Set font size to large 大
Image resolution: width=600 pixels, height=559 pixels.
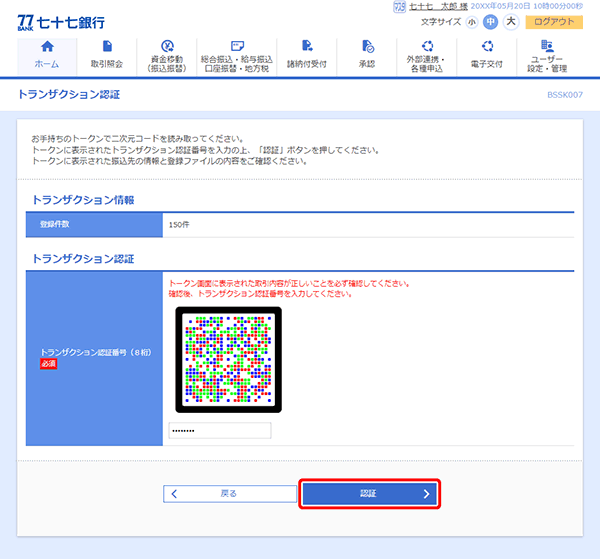click(511, 22)
